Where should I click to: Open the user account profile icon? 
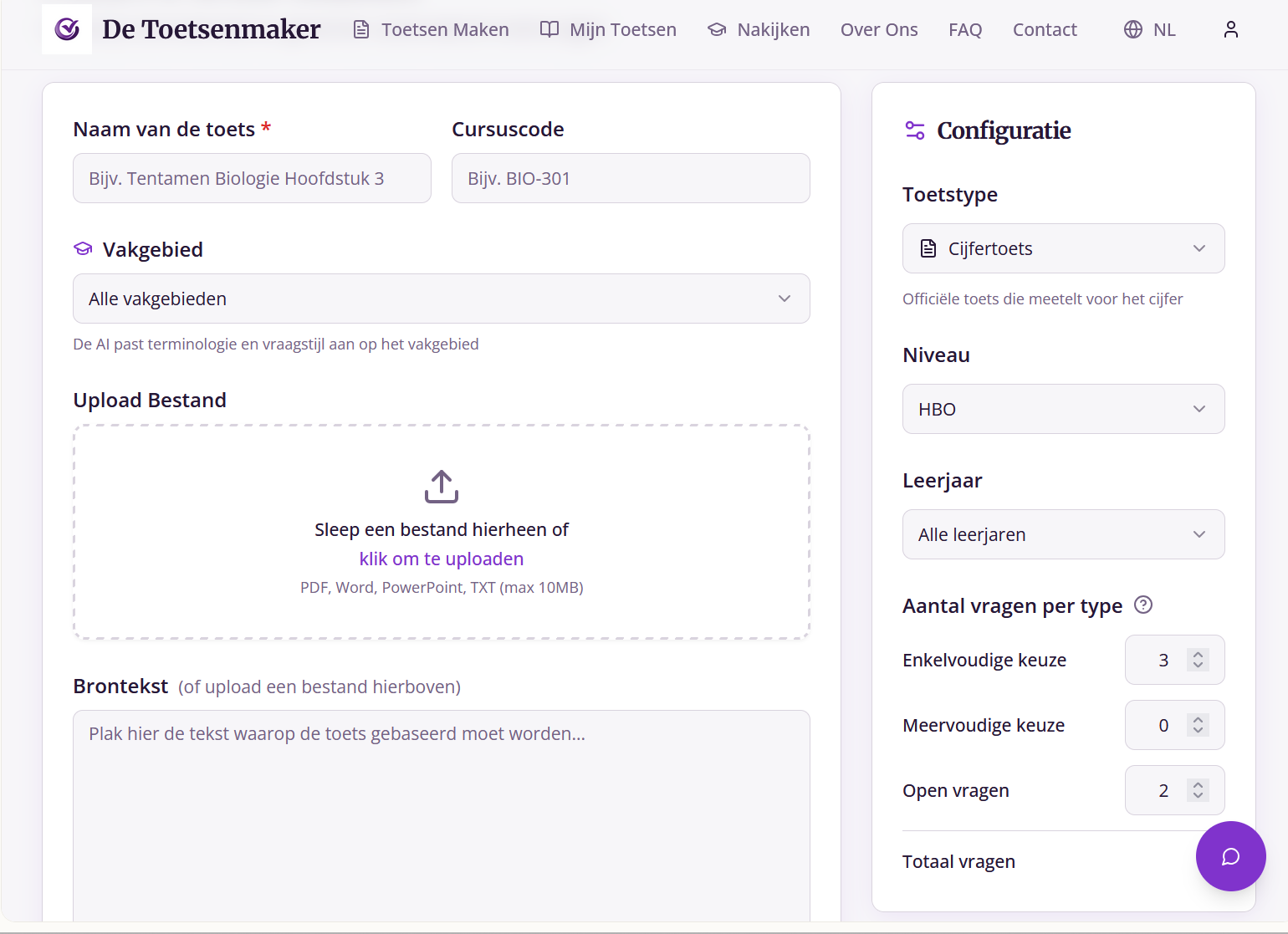point(1230,29)
